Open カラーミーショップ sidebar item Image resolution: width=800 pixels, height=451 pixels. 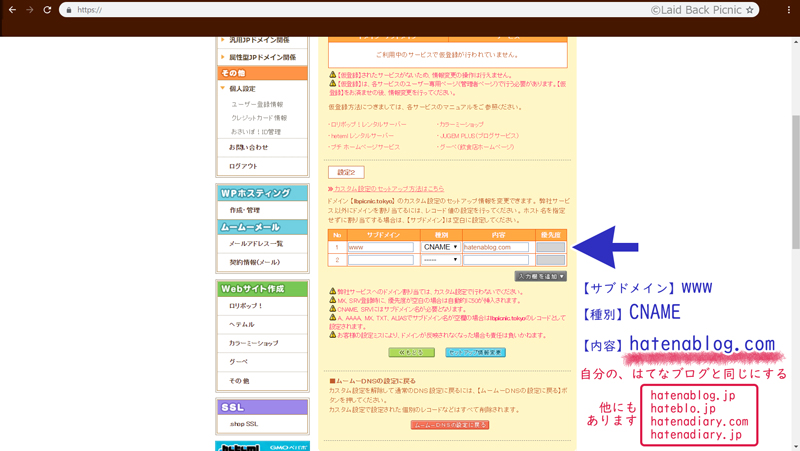[254, 343]
